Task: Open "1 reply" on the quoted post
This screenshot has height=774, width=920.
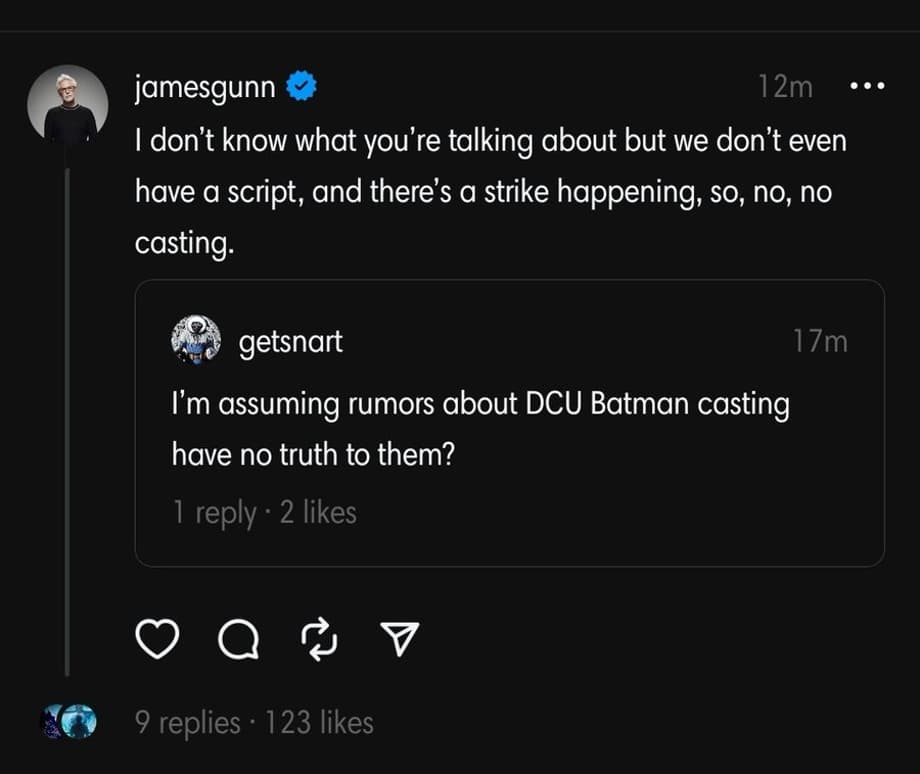Action: [214, 512]
